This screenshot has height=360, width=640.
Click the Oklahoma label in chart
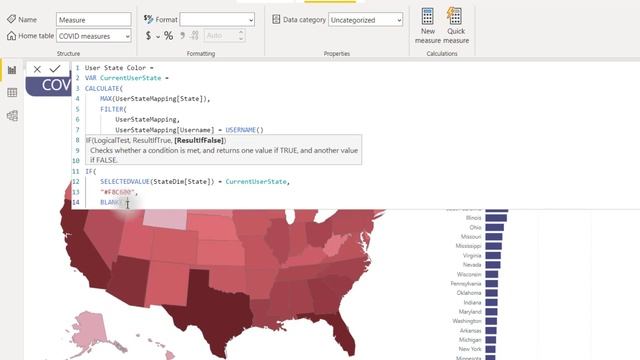coord(469,293)
